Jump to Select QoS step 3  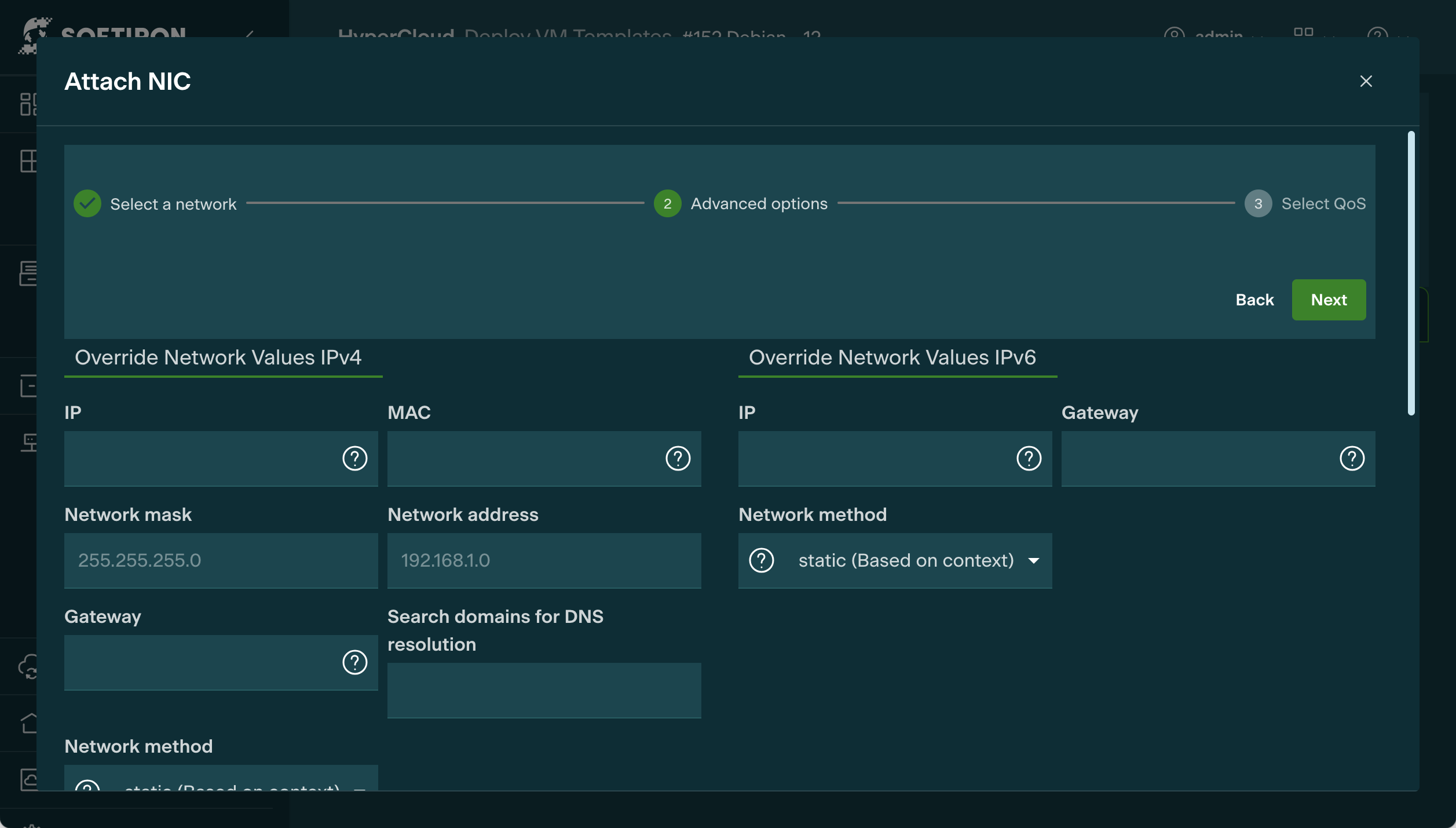(x=1258, y=203)
